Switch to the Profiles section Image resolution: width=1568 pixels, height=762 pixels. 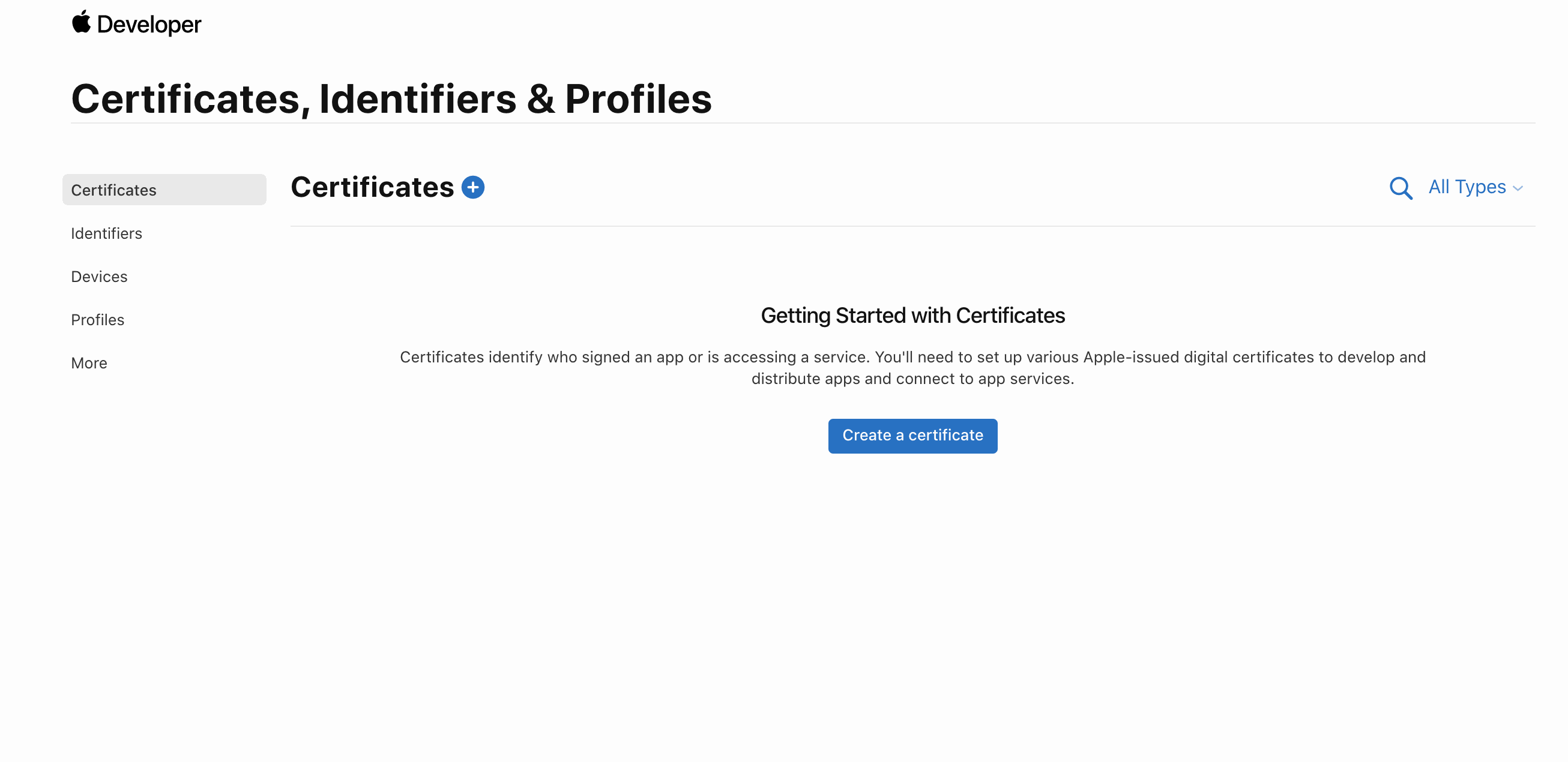tap(97, 320)
